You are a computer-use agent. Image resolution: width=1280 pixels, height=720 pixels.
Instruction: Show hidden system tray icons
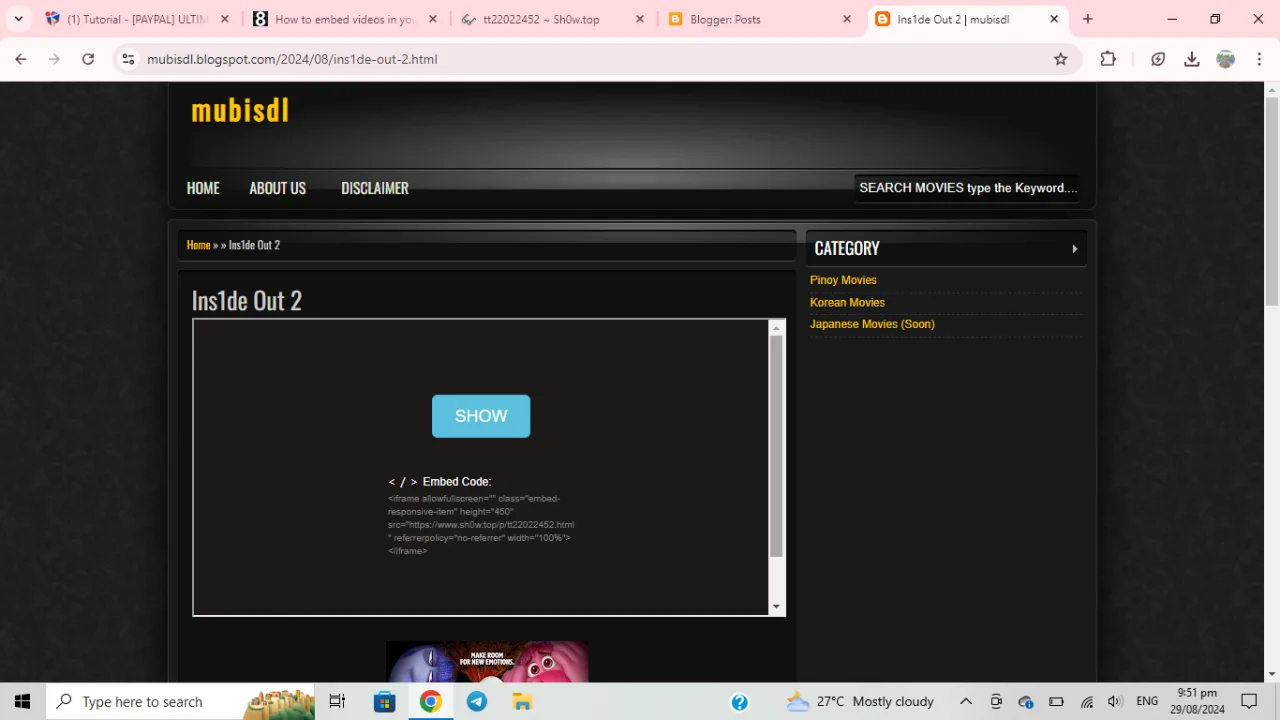coord(965,702)
